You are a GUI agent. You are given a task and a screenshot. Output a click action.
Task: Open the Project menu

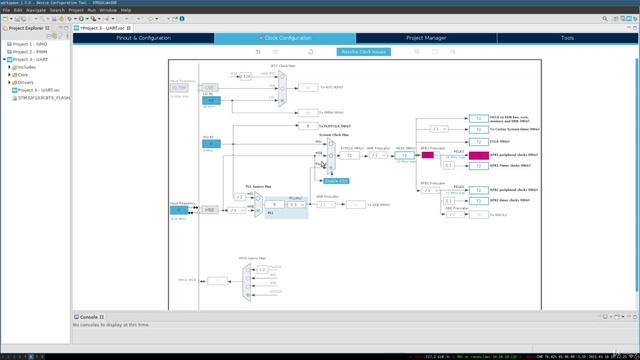(x=76, y=10)
